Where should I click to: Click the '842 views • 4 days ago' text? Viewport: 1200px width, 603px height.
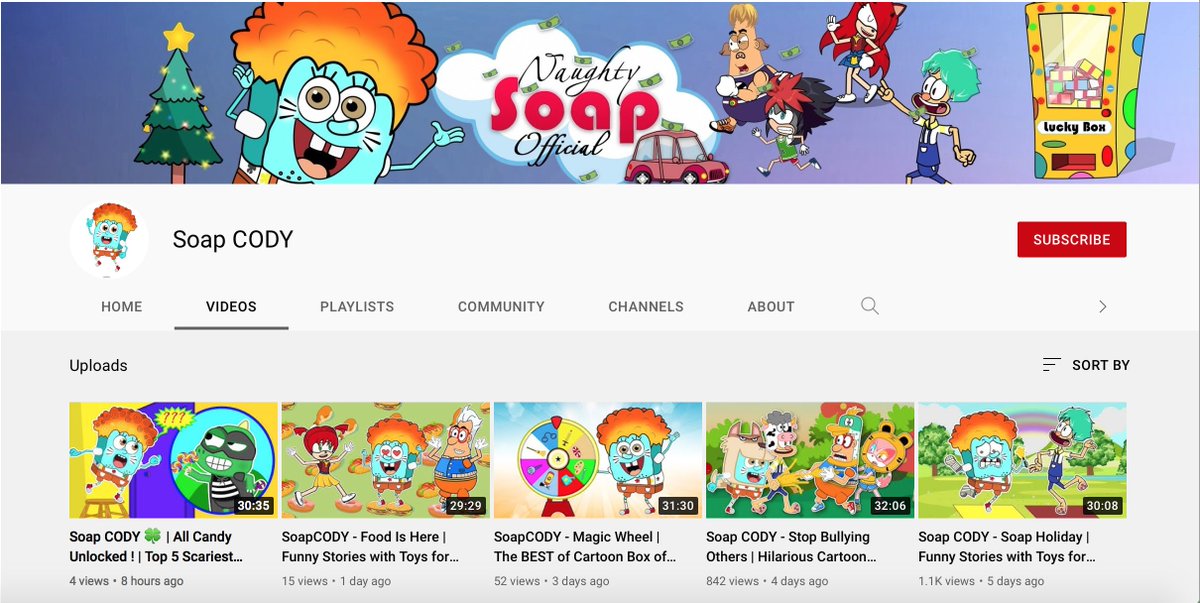[767, 581]
